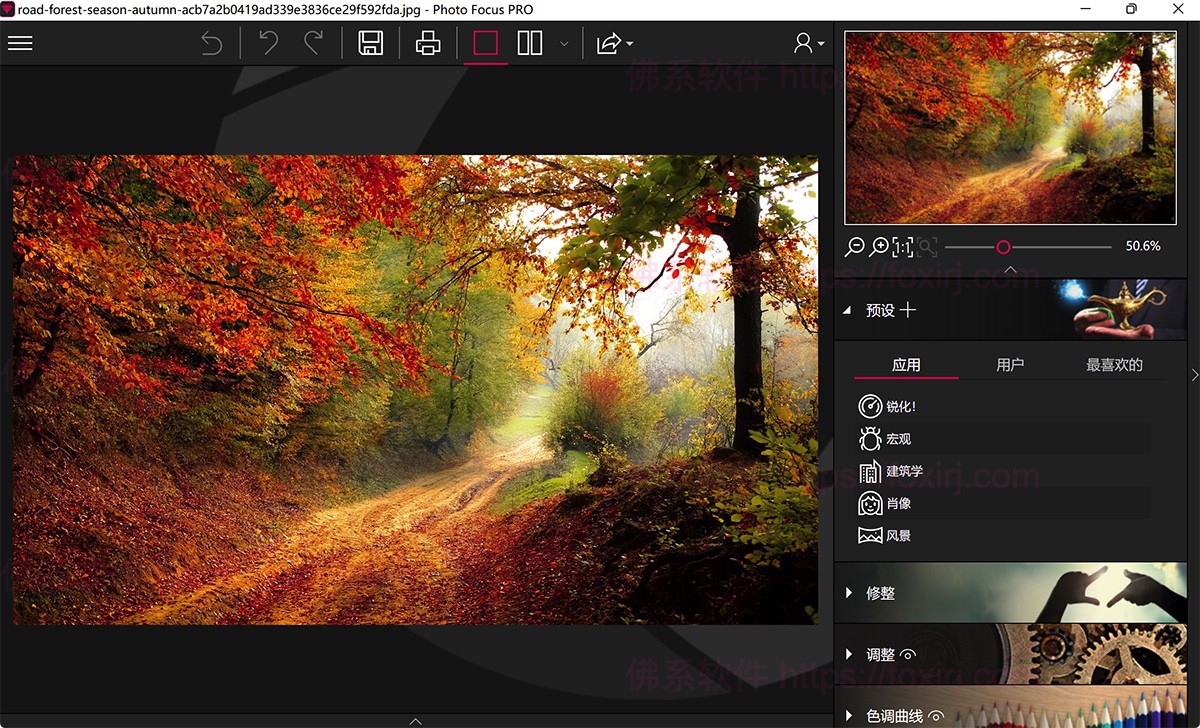Apply the 风景 landscape preset

pyautogui.click(x=893, y=535)
